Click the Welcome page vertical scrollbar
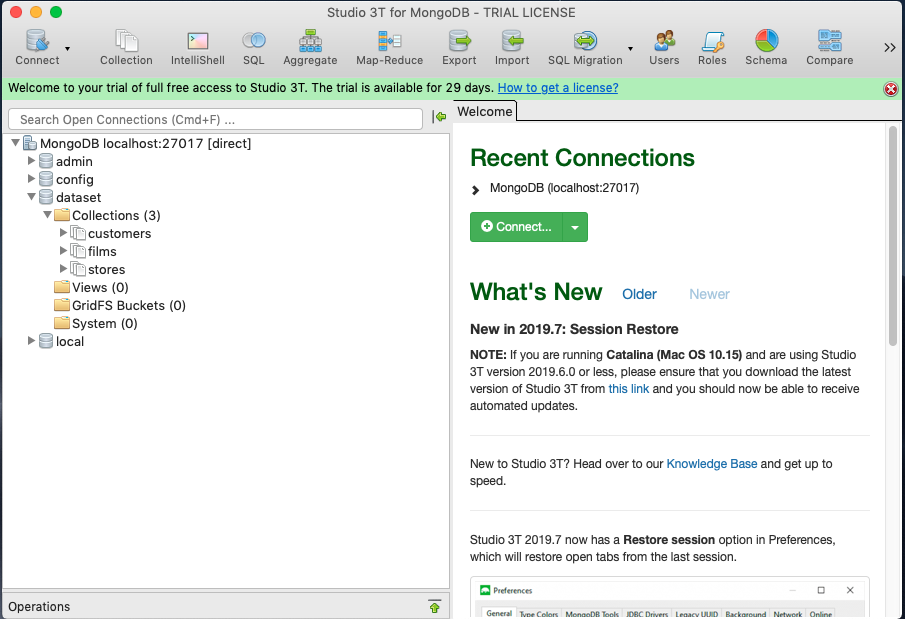Viewport: 905px width, 619px height. tap(893, 236)
